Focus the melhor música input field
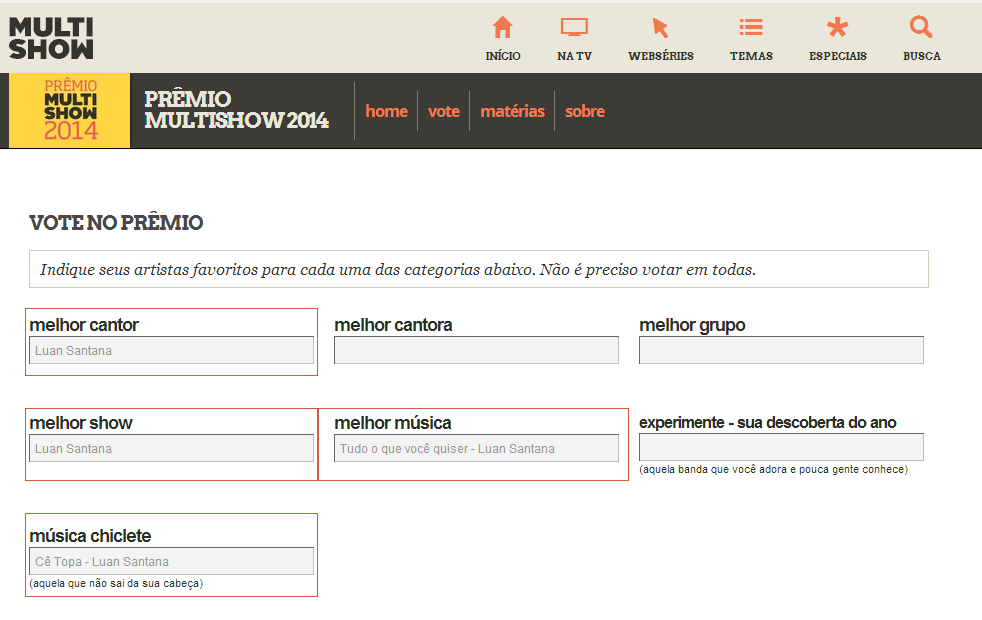The height and width of the screenshot is (620, 982). pyautogui.click(x=477, y=448)
